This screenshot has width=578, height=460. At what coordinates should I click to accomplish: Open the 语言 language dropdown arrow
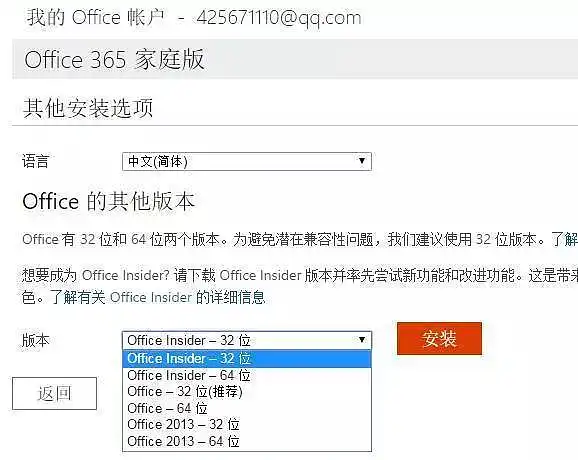tap(362, 161)
